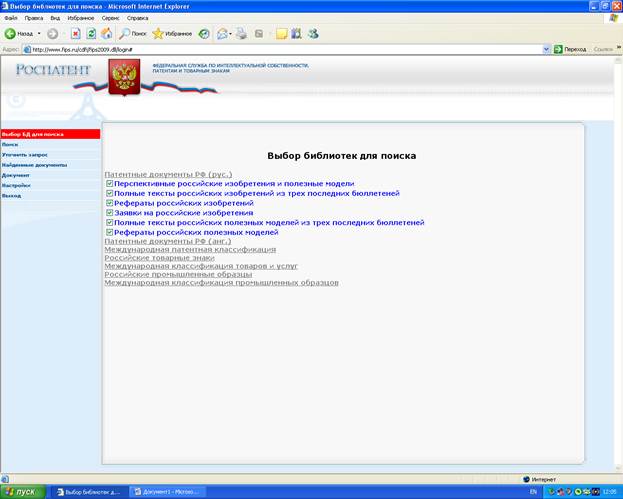Uncheck Перспективные российские изобретения и полезные модели

click(110, 184)
